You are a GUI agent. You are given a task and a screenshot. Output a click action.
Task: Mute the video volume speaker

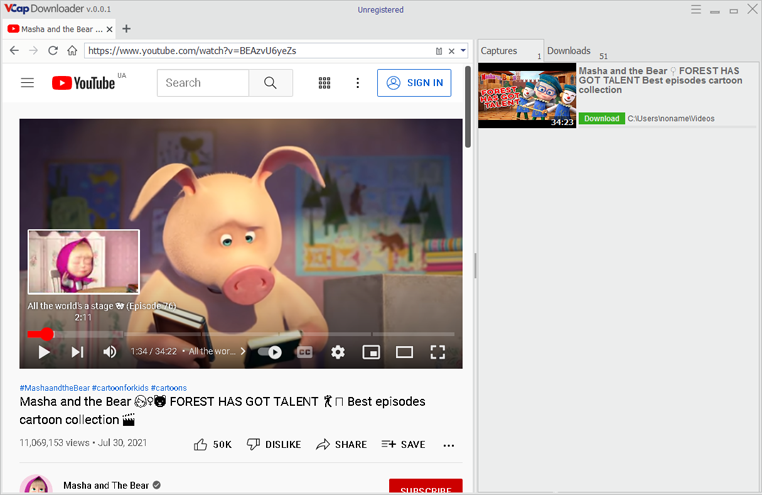point(110,352)
